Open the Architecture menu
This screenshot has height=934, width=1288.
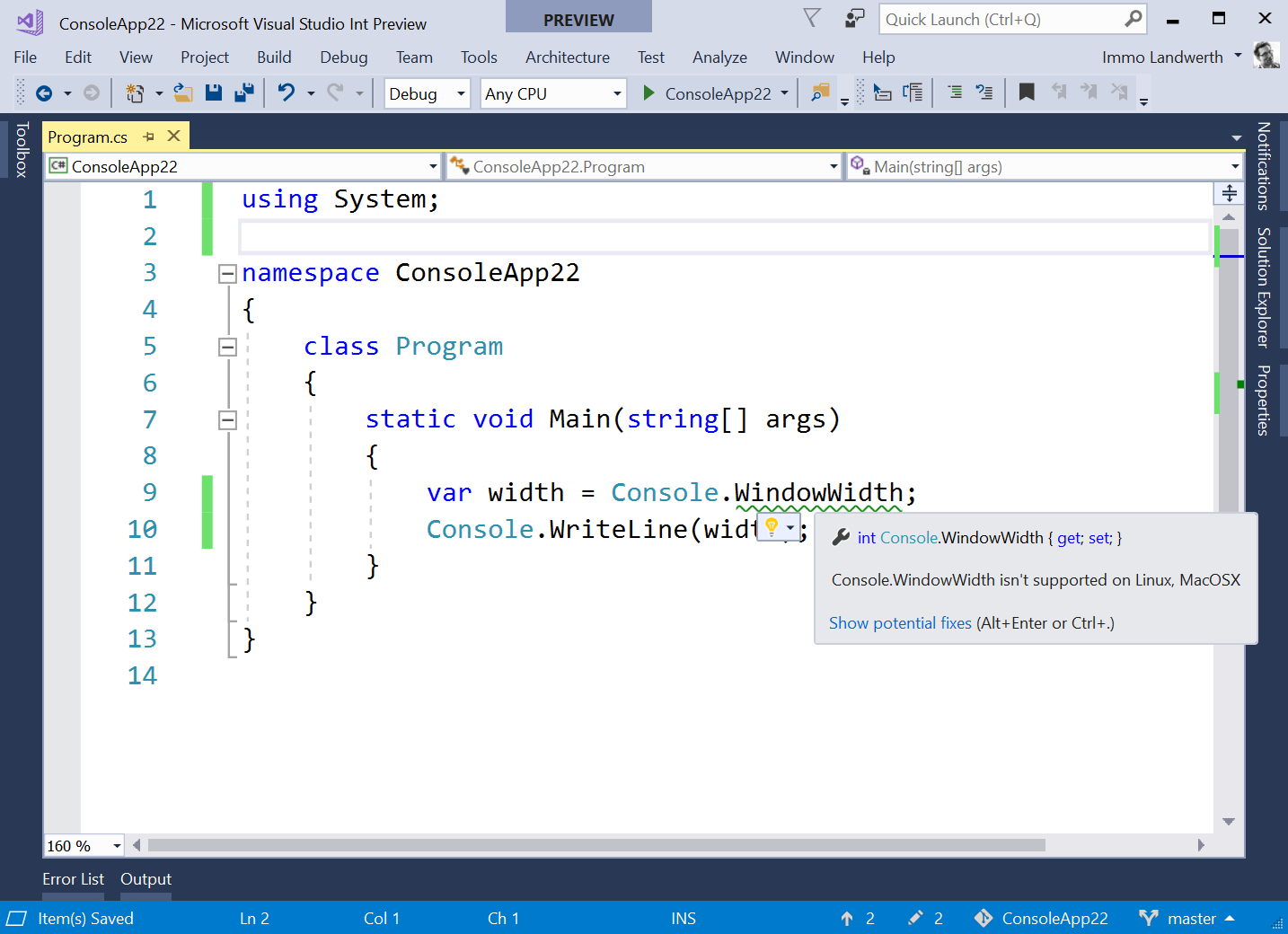click(x=568, y=57)
